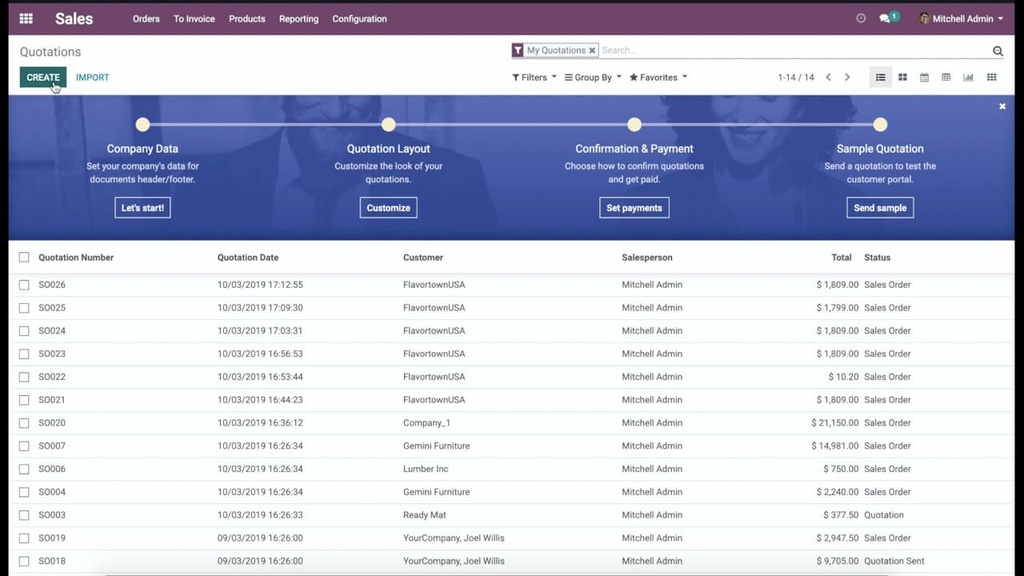
Task: Tick the checkbox for S0022
Action: [x=24, y=377]
